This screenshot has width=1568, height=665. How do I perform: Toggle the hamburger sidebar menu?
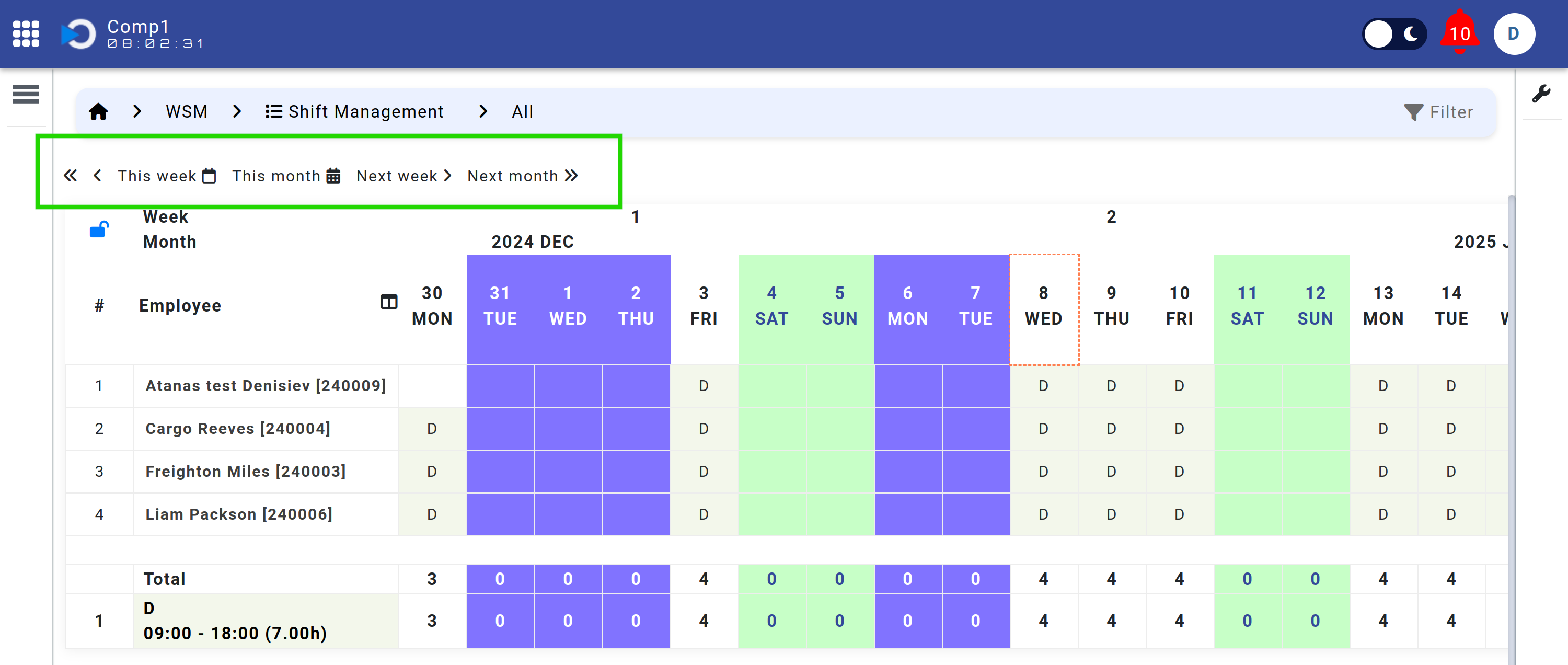click(26, 94)
